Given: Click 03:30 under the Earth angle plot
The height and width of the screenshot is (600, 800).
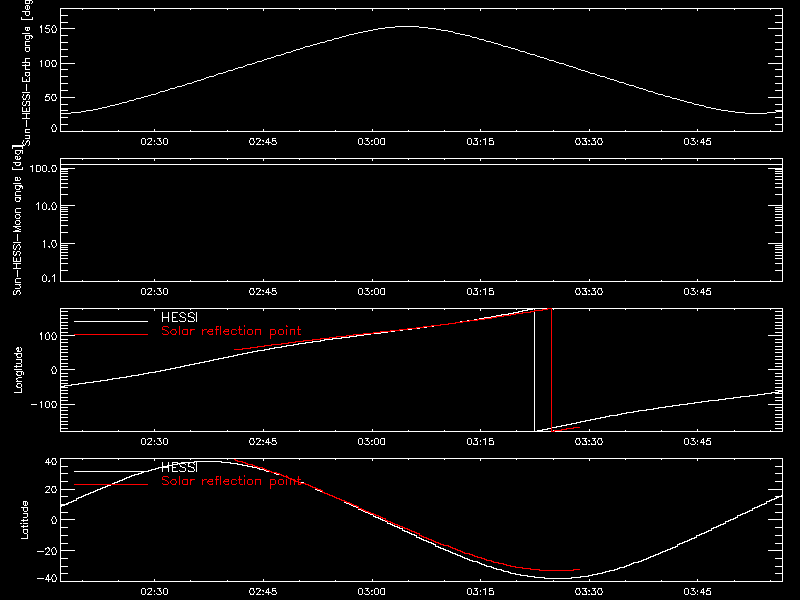Looking at the screenshot, I should 589,141.
